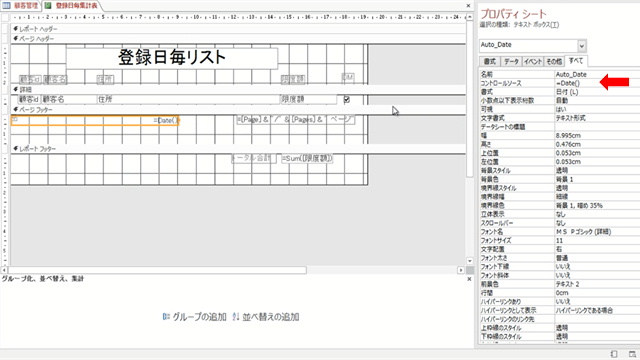Click the horizontal scrollbar left arrow

point(4,270)
